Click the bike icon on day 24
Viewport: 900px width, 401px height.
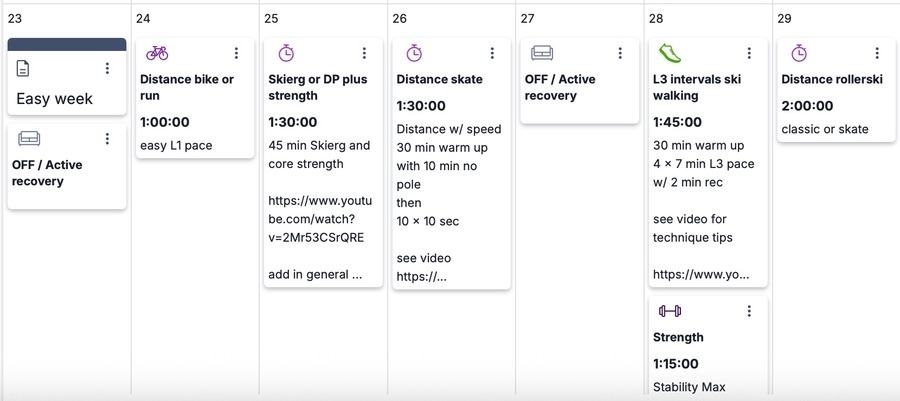[157, 53]
